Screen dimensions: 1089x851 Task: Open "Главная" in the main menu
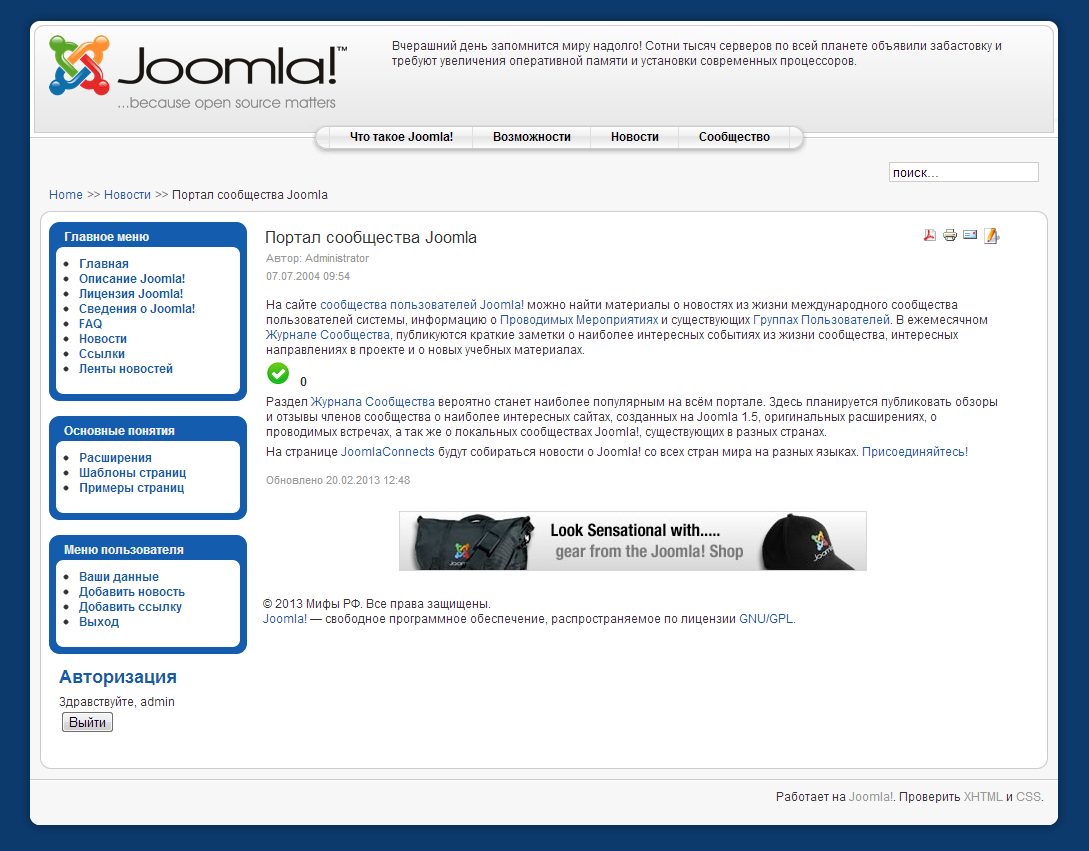[103, 263]
